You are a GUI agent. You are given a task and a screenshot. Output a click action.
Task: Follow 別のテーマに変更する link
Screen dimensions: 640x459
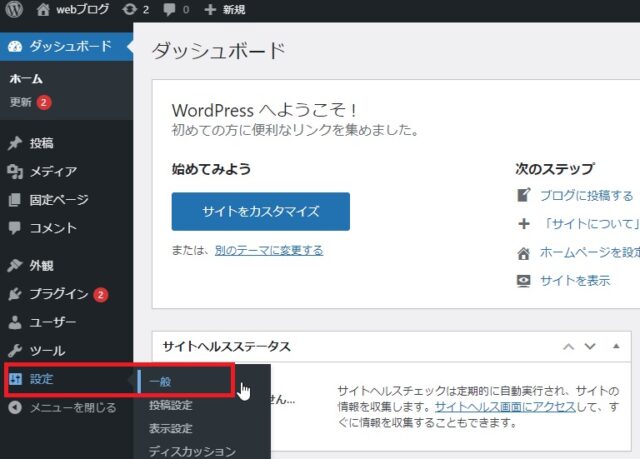269,250
